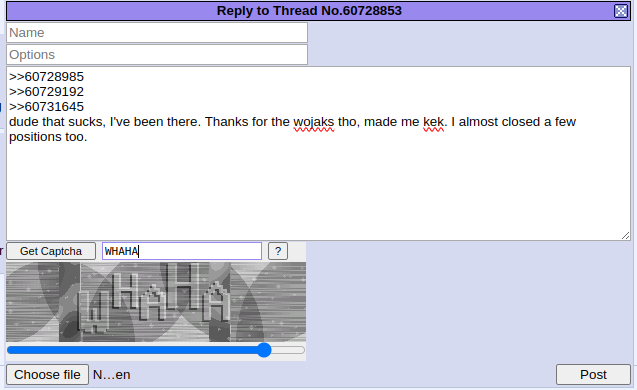Place cursor on the underlined word wojaks
This screenshot has height=390, width=637.
tap(314, 122)
